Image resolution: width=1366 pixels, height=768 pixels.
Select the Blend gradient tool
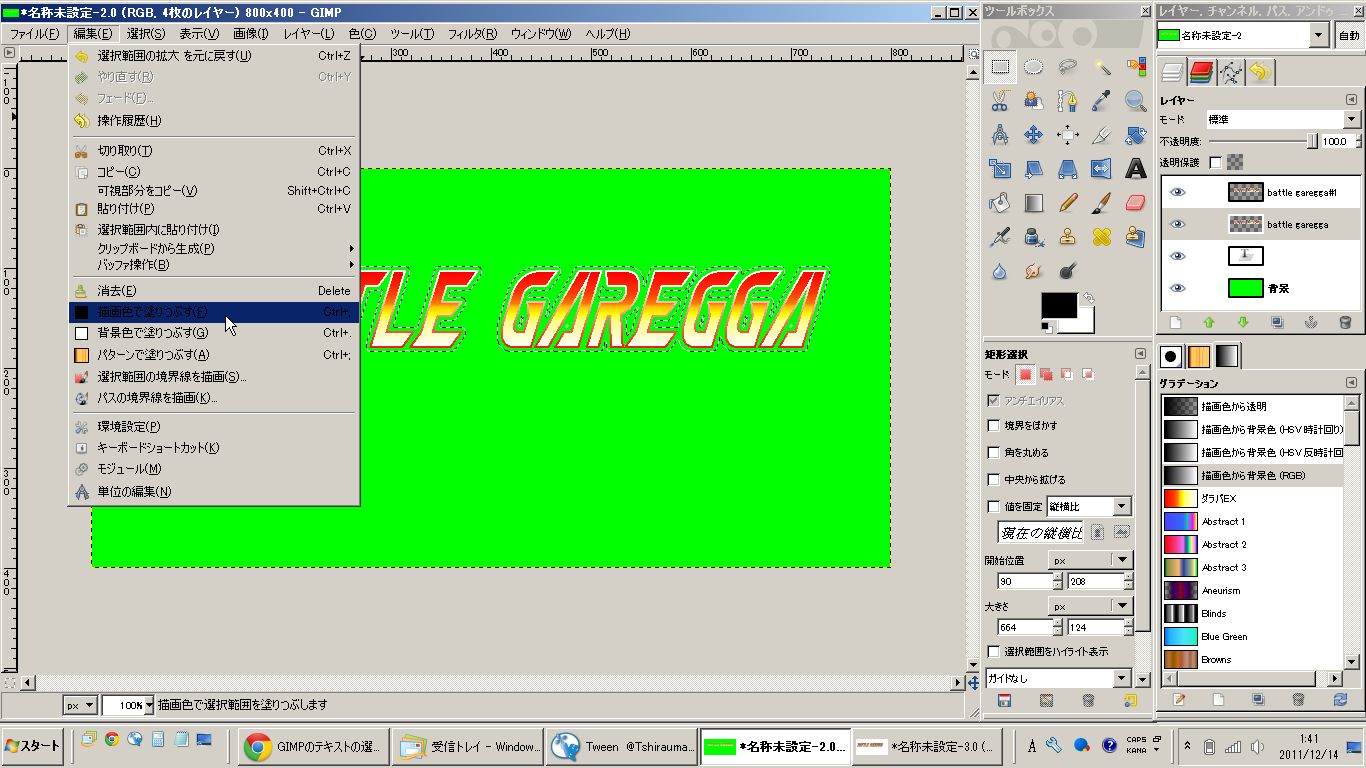(1034, 203)
